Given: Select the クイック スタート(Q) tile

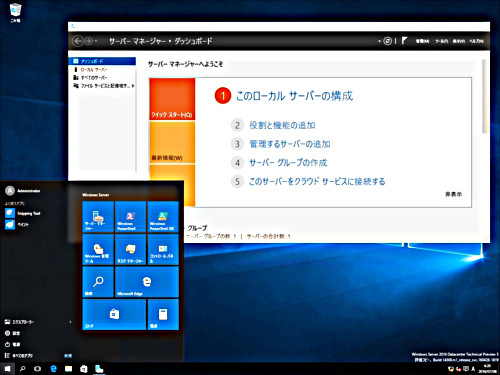Looking at the screenshot, I should point(172,99).
